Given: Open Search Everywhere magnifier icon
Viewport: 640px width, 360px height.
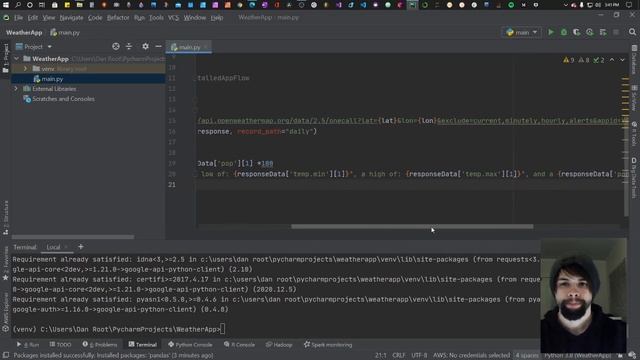Looking at the screenshot, I should tap(632, 32).
